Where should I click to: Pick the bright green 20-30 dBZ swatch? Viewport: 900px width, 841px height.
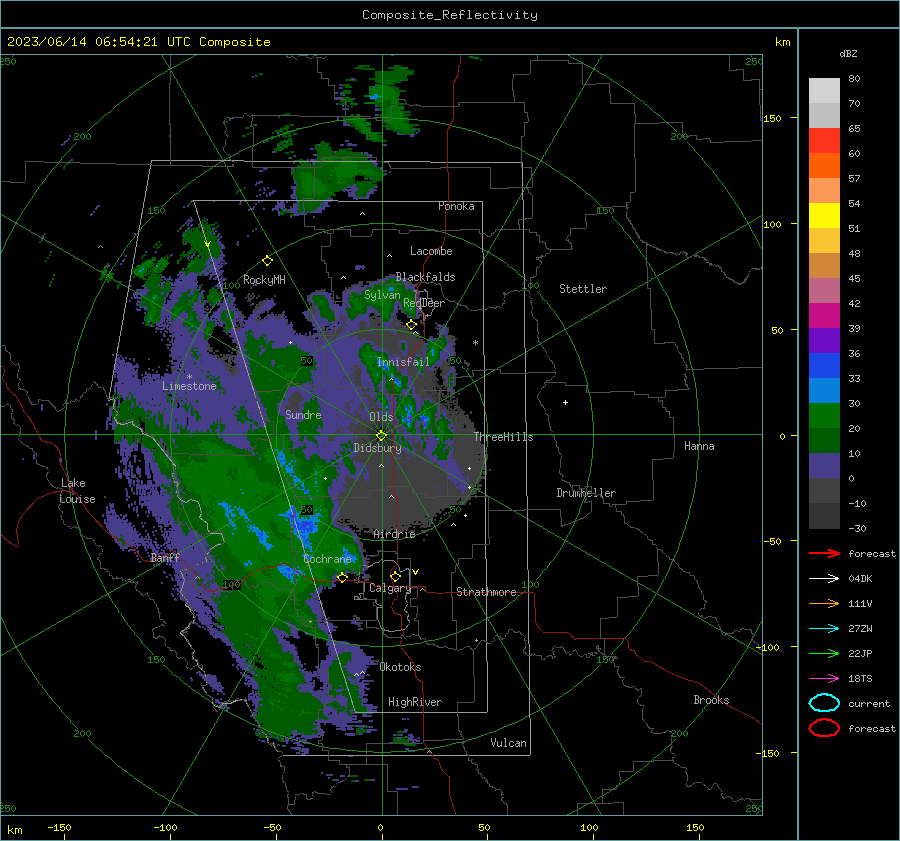[x=824, y=416]
